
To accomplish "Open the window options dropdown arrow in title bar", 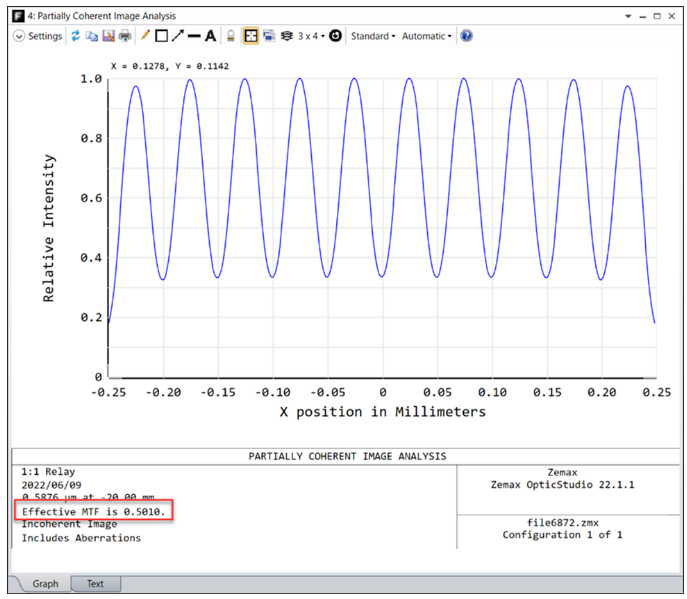I will tap(628, 16).
